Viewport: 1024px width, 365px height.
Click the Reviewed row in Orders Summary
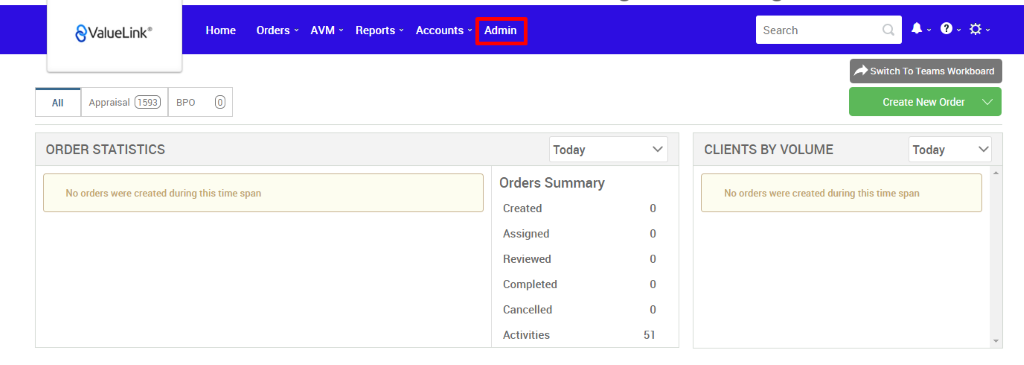pyautogui.click(x=580, y=259)
